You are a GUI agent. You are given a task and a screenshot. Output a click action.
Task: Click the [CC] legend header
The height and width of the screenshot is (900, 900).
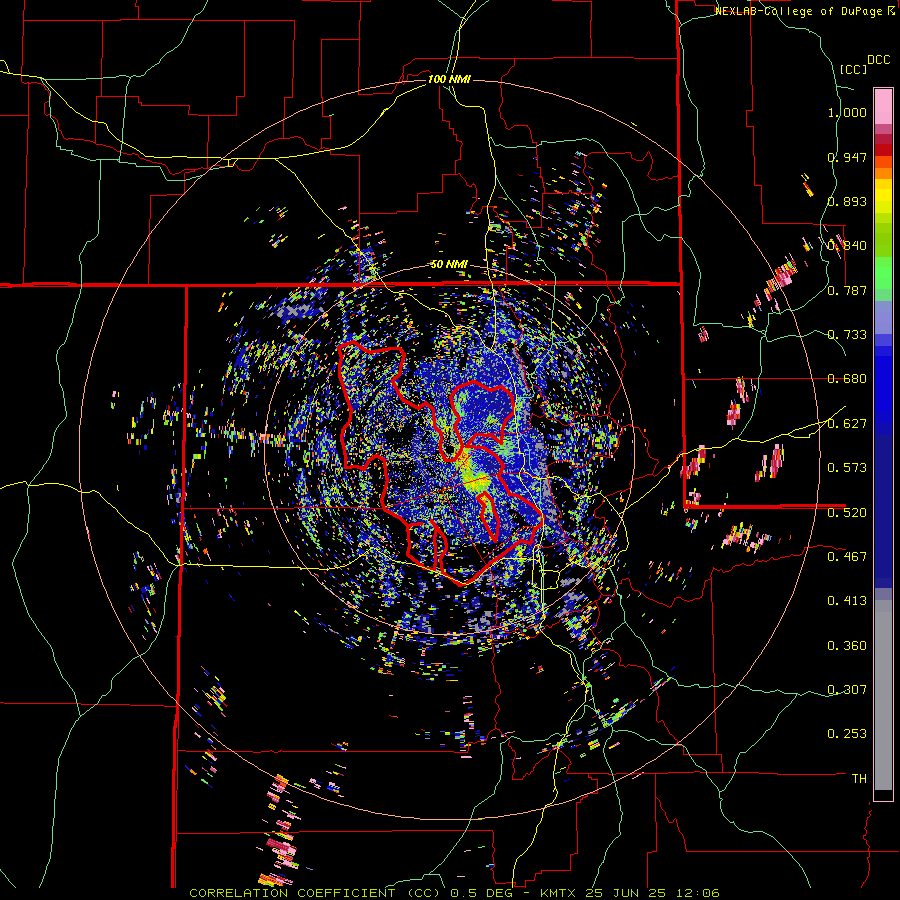tap(854, 69)
